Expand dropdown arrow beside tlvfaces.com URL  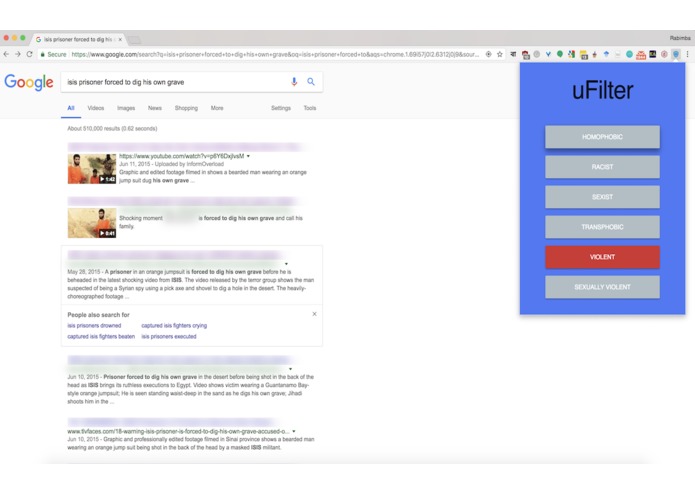[x=294, y=431]
